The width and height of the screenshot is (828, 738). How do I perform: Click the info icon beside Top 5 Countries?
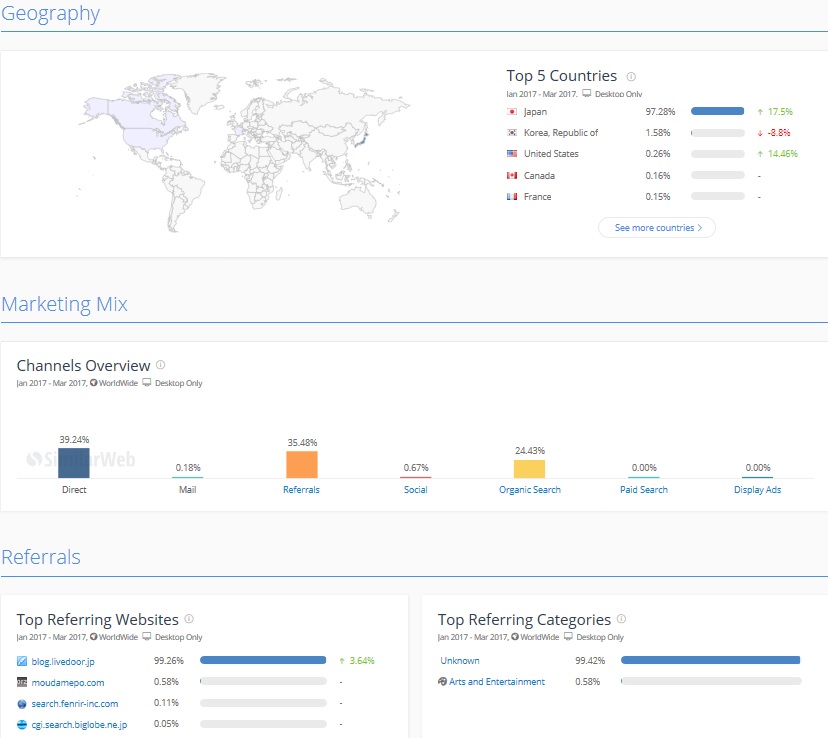pyautogui.click(x=631, y=77)
